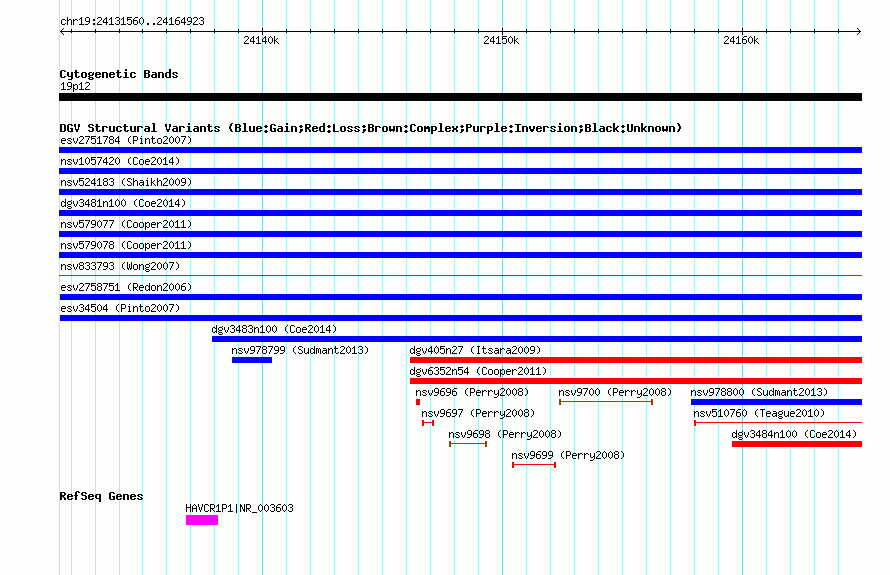
Task: Select the nsv579078 (Cooper2011) variant label
Action: 126,245
